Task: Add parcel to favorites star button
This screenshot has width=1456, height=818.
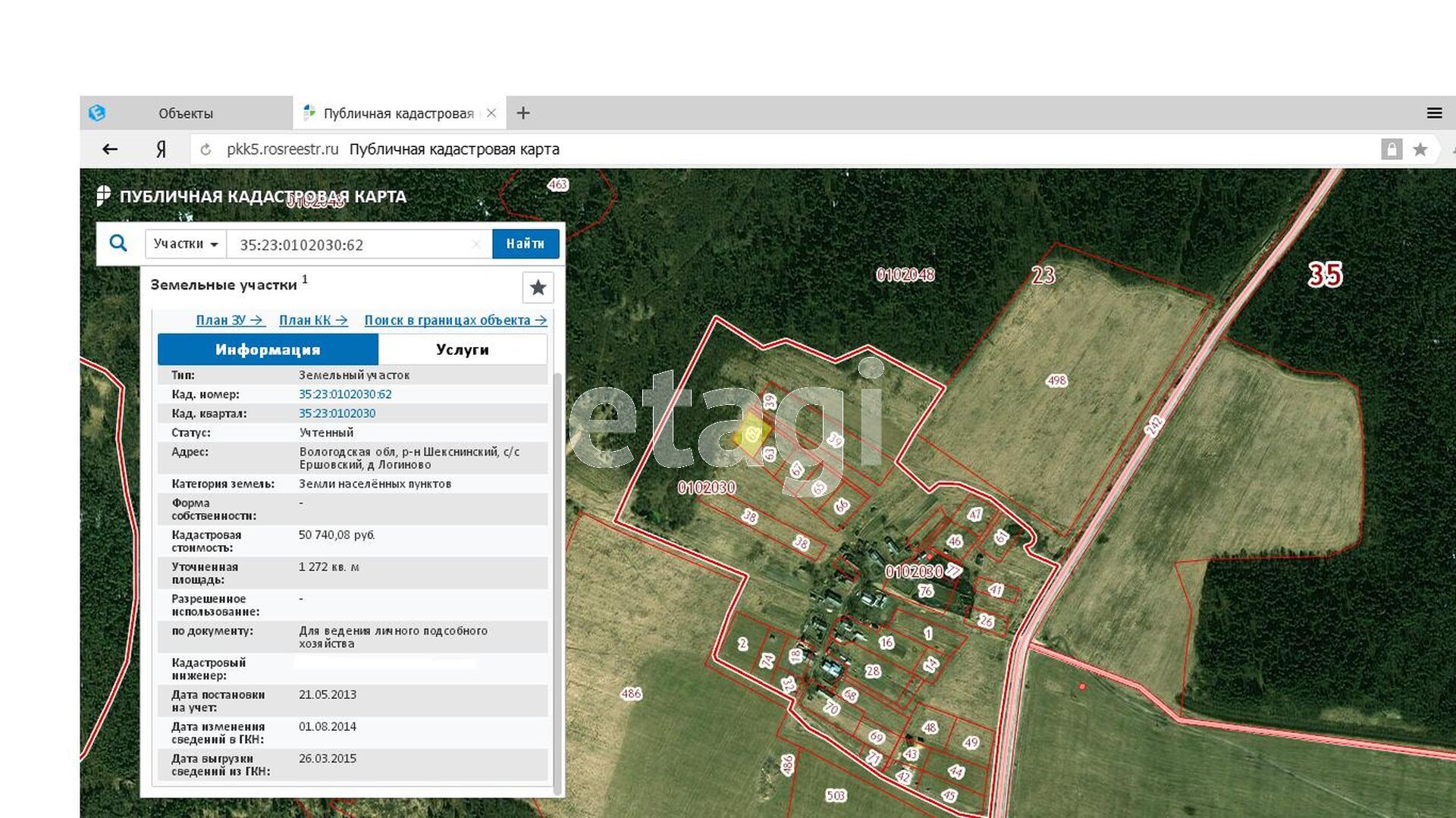Action: (x=538, y=287)
